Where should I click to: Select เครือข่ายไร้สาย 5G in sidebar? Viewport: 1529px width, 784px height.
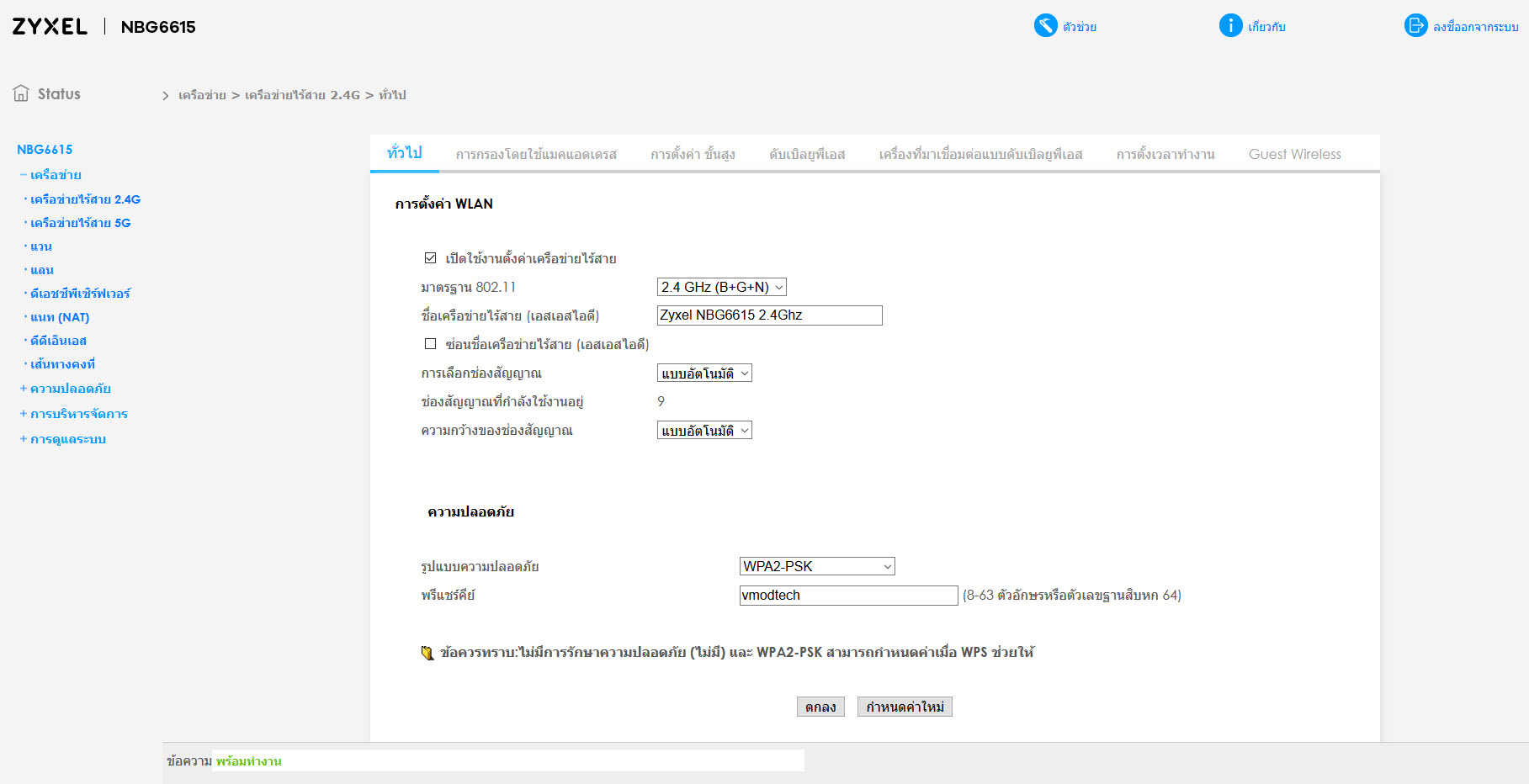[80, 223]
